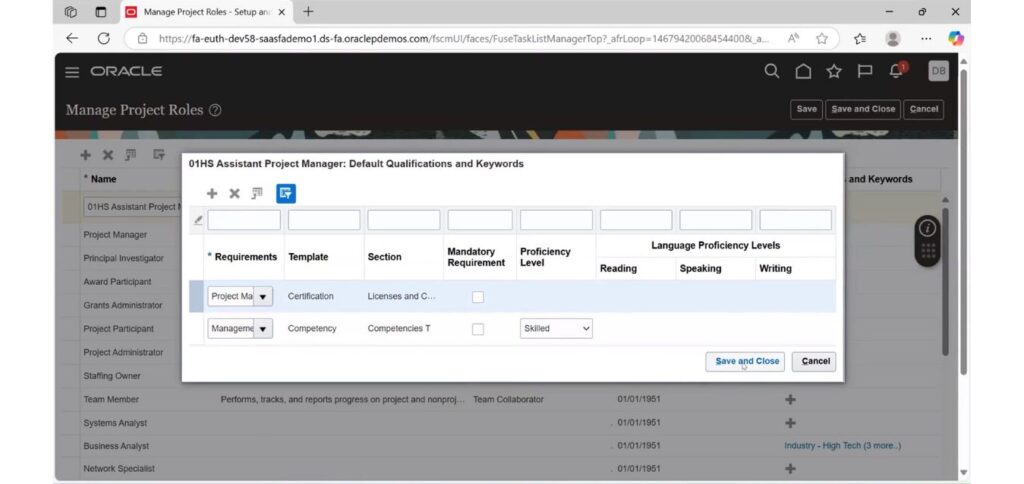Click Save and Close in page header
Screen dimensions: 1024x484
[863, 109]
